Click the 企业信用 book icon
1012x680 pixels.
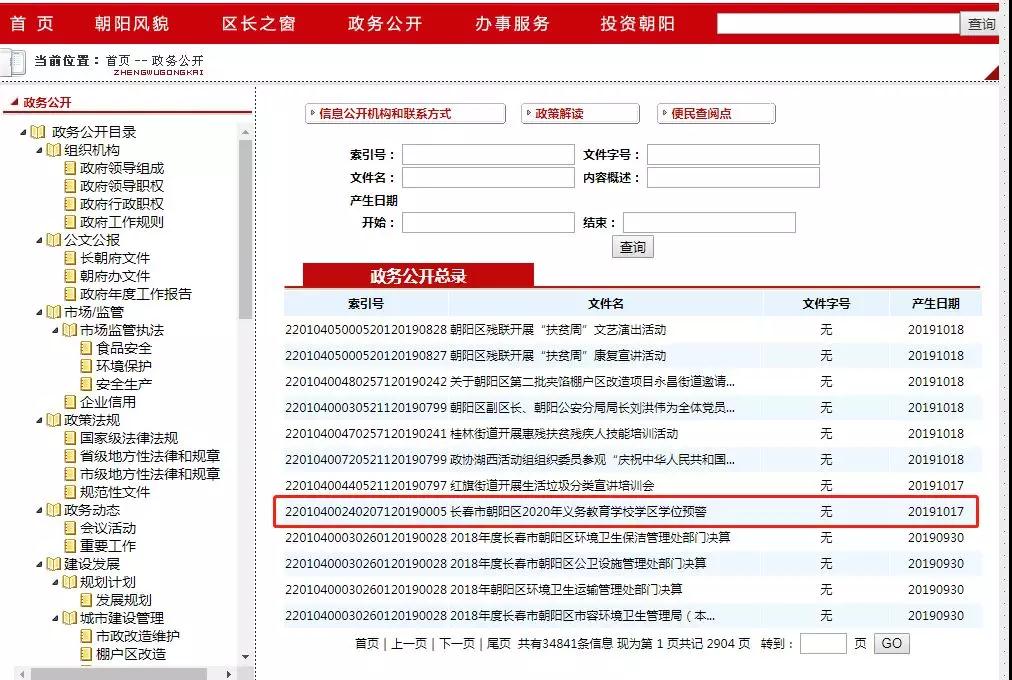[72, 401]
